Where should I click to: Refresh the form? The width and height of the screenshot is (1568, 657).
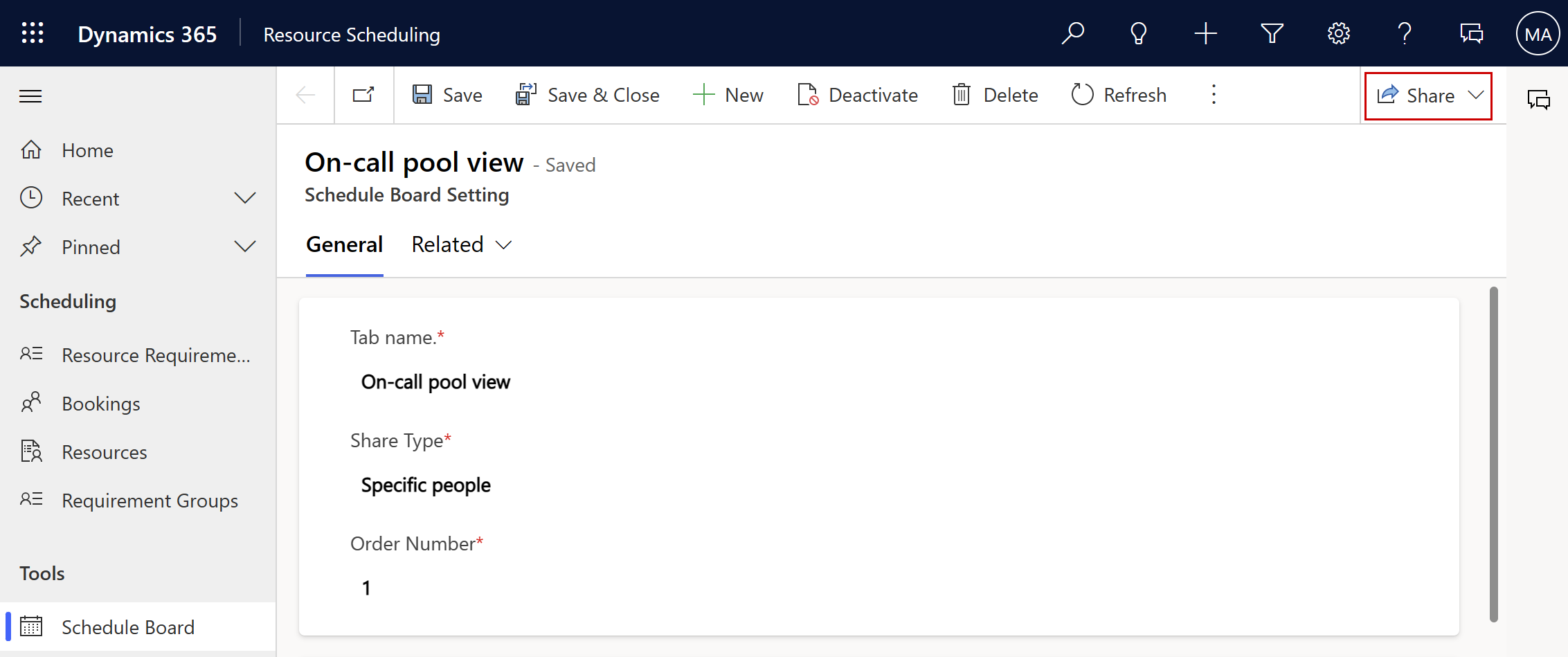pyautogui.click(x=1119, y=95)
